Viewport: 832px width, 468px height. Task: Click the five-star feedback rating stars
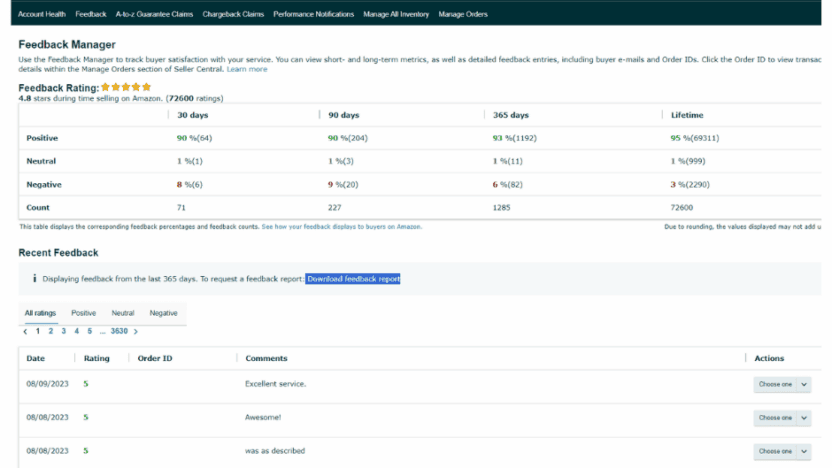click(x=126, y=88)
